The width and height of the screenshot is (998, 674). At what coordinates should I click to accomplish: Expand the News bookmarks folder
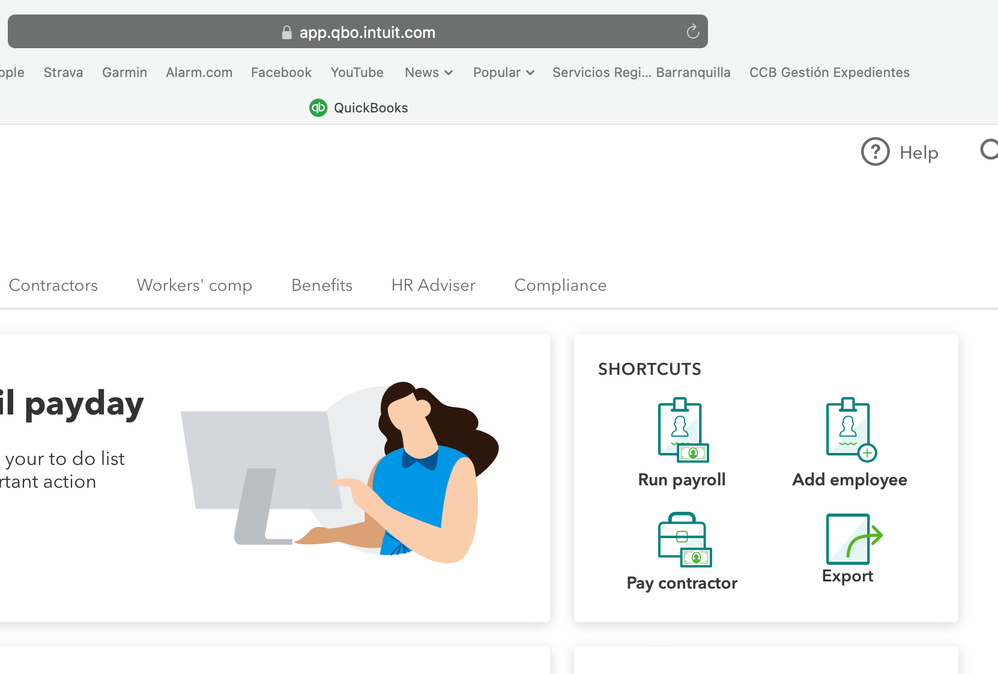pos(428,73)
